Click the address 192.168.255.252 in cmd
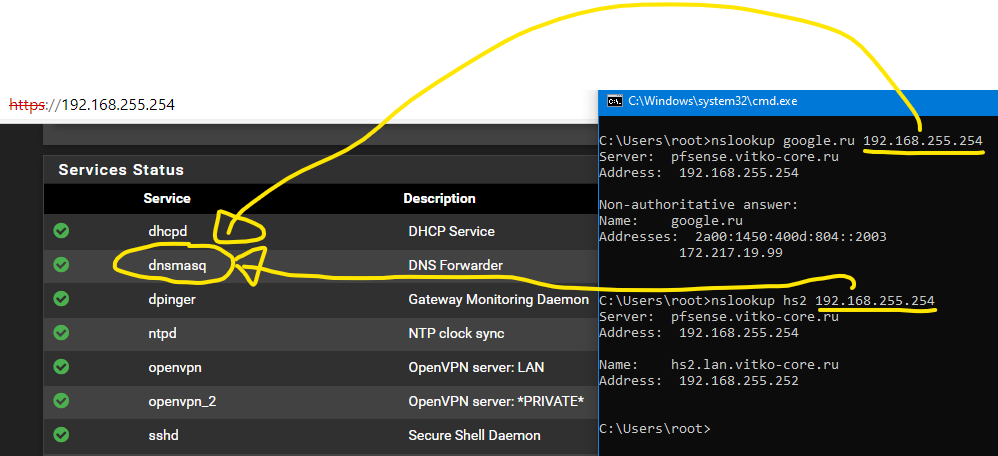This screenshot has height=456, width=998. click(739, 381)
